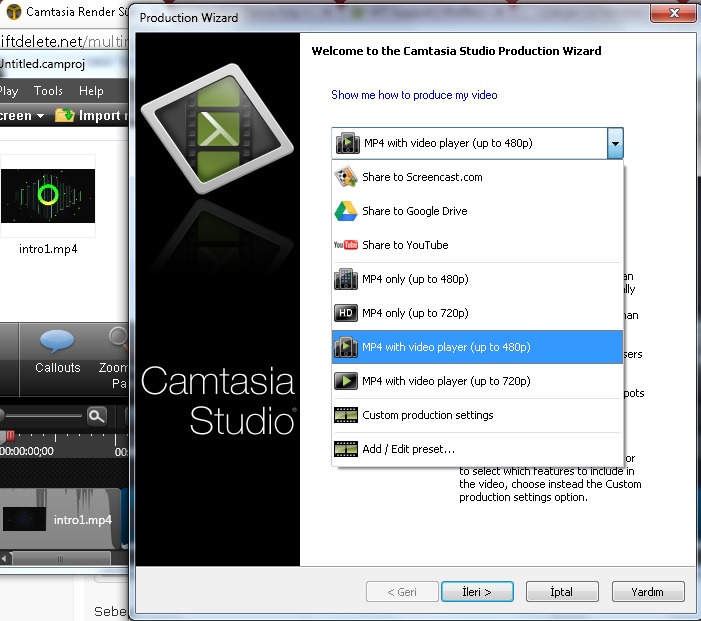Click the timeline zoom slider track
The width and height of the screenshot is (701, 621).
[x=40, y=416]
